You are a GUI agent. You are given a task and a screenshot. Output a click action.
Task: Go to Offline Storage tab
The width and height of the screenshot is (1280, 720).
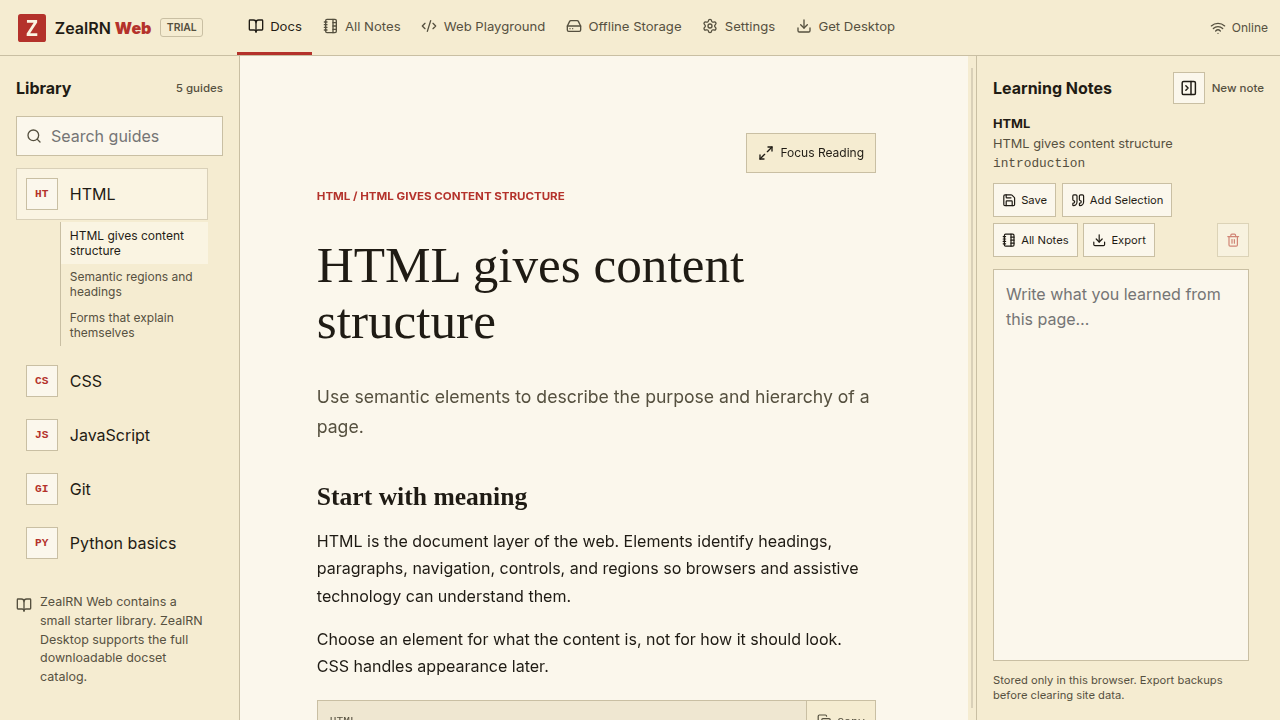pyautogui.click(x=624, y=27)
